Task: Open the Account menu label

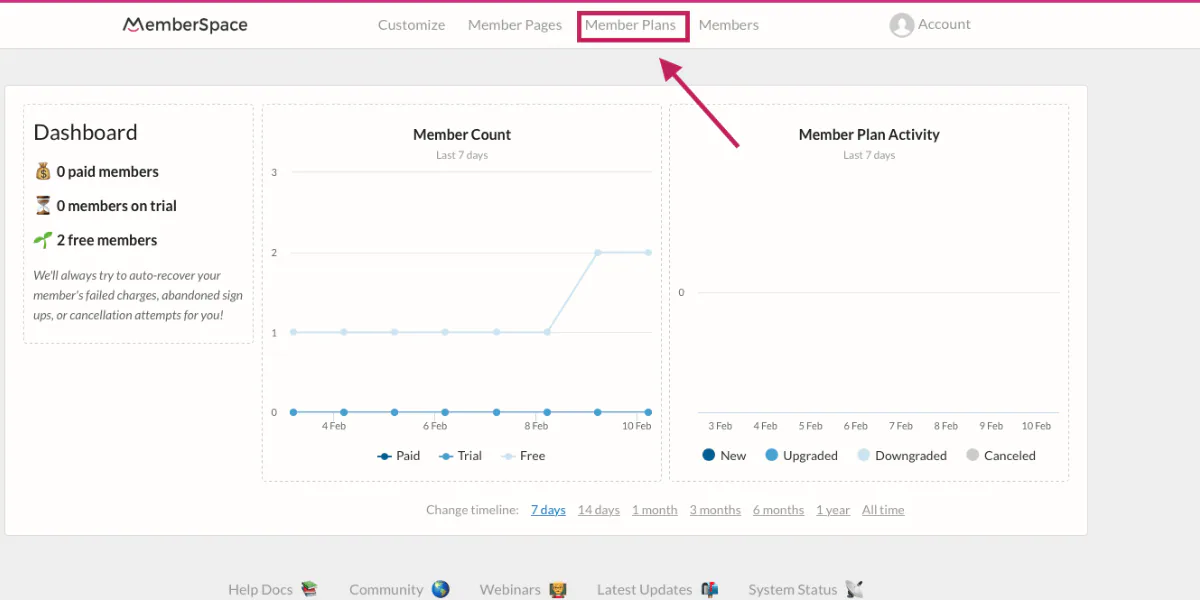Action: point(944,24)
